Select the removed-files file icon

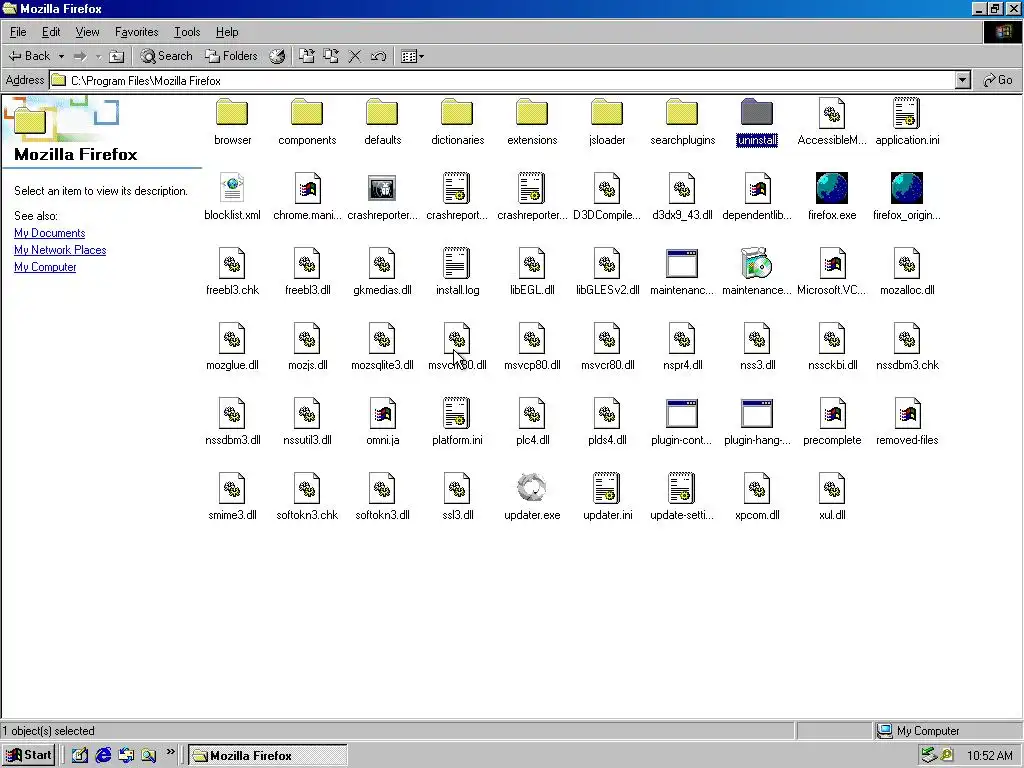point(906,413)
